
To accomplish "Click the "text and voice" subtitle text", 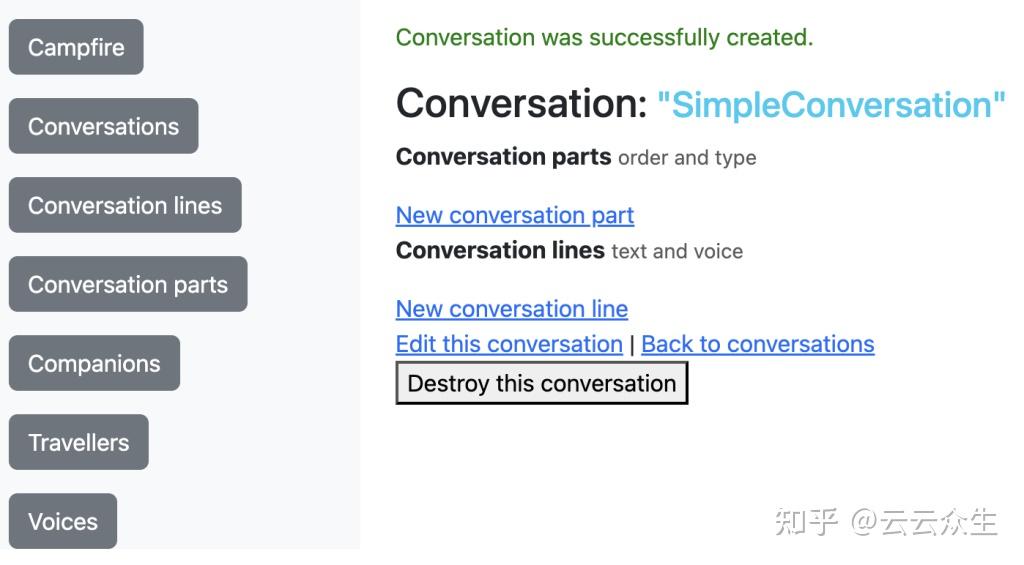I will (677, 252).
